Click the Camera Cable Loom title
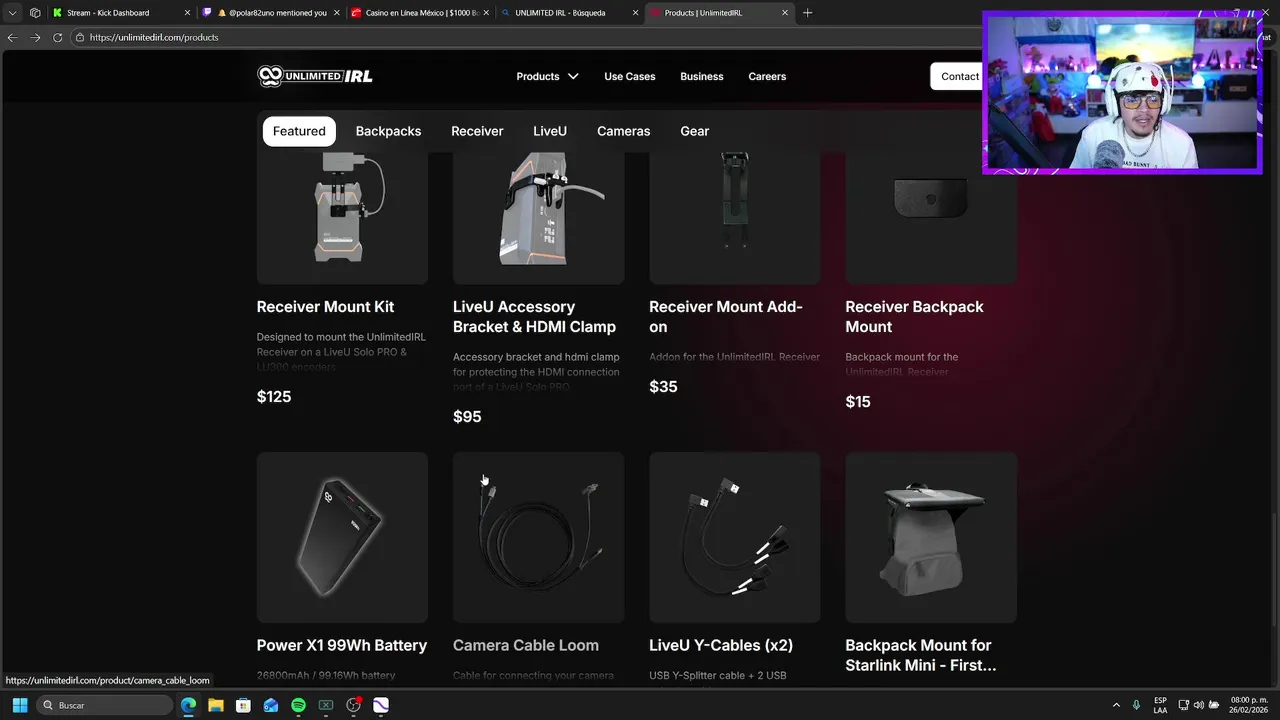The image size is (1280, 720). click(526, 646)
